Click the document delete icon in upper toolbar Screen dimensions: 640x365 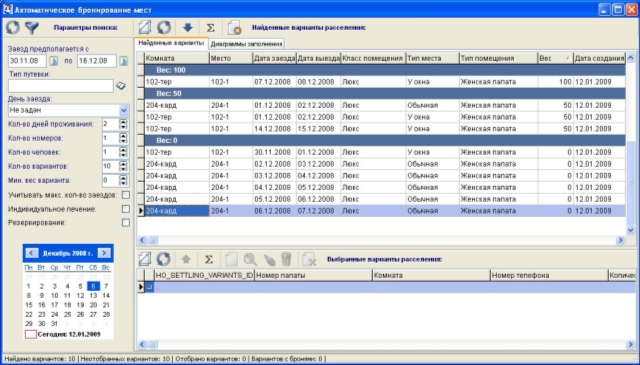[x=235, y=28]
